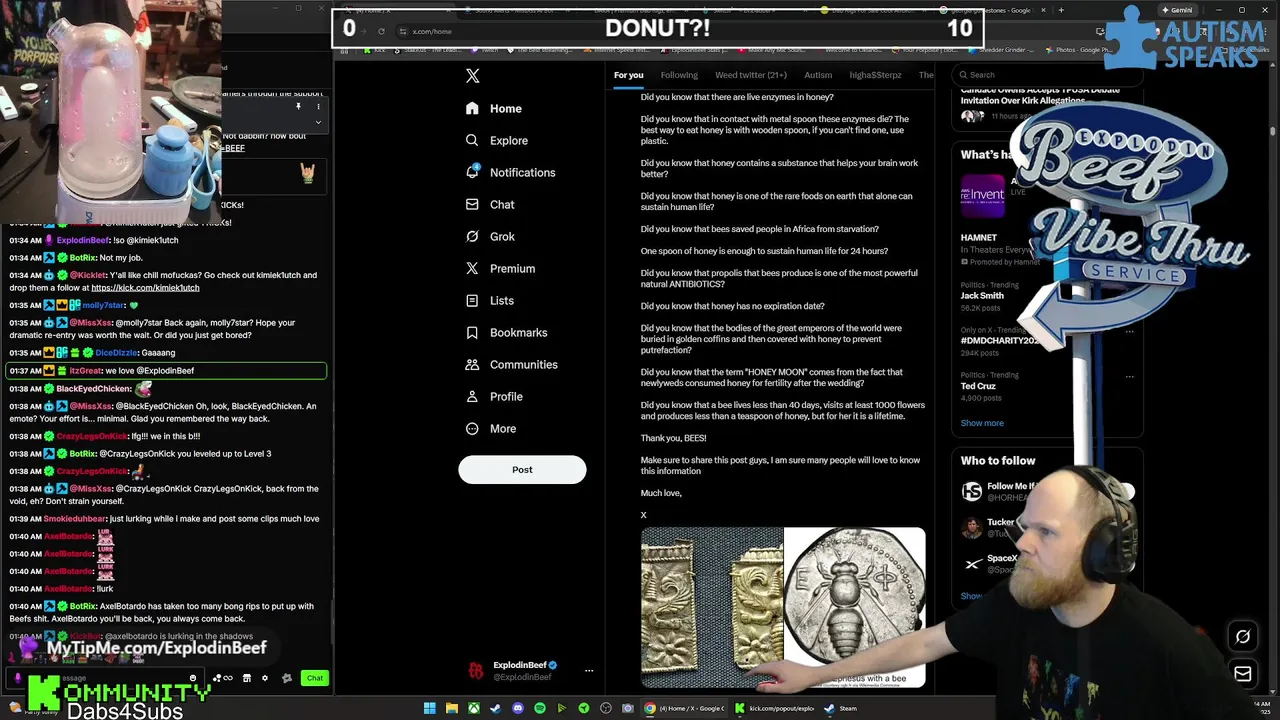The height and width of the screenshot is (720, 1280).
Task: Click the badge icon left of Chat button
Action: 287,678
